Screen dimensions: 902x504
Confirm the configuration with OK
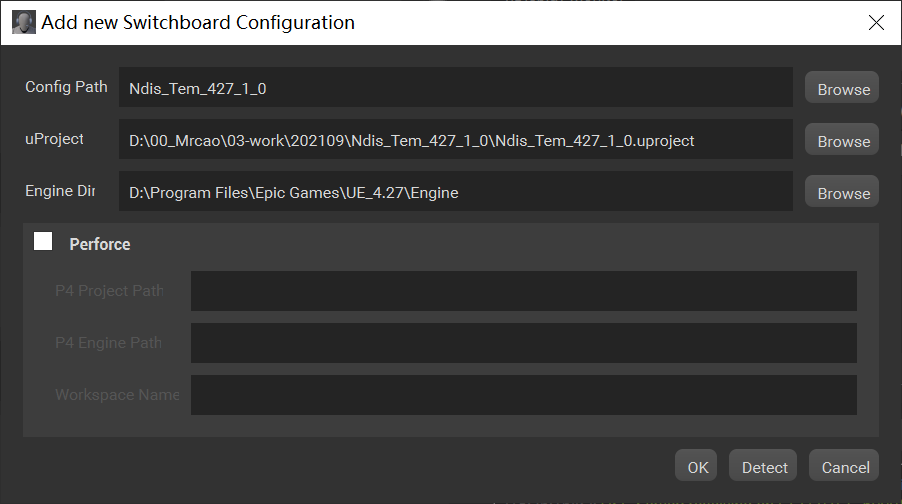696,465
